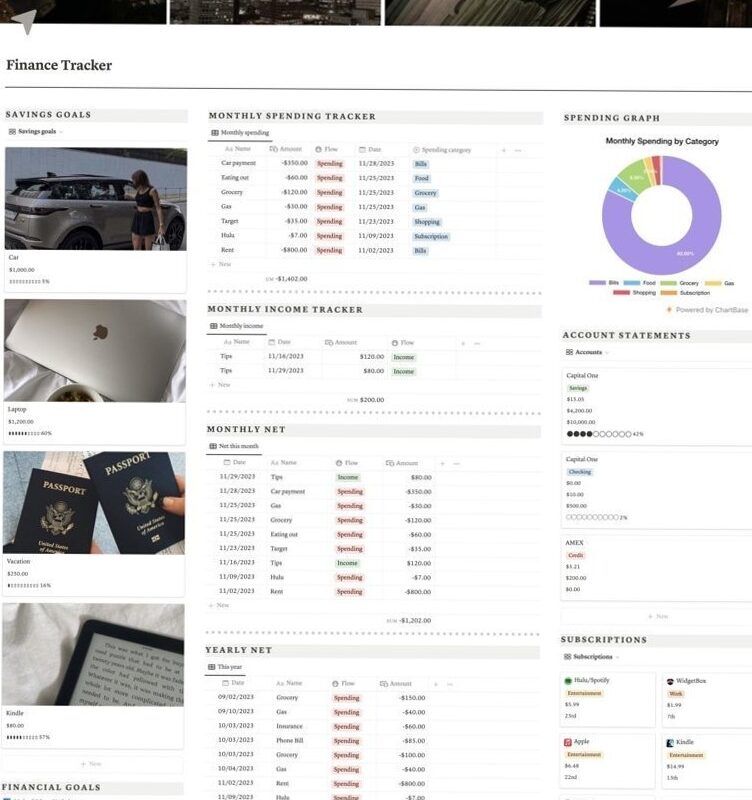Open the AMEX account card
Screen dimensions: 752x800
point(657,567)
